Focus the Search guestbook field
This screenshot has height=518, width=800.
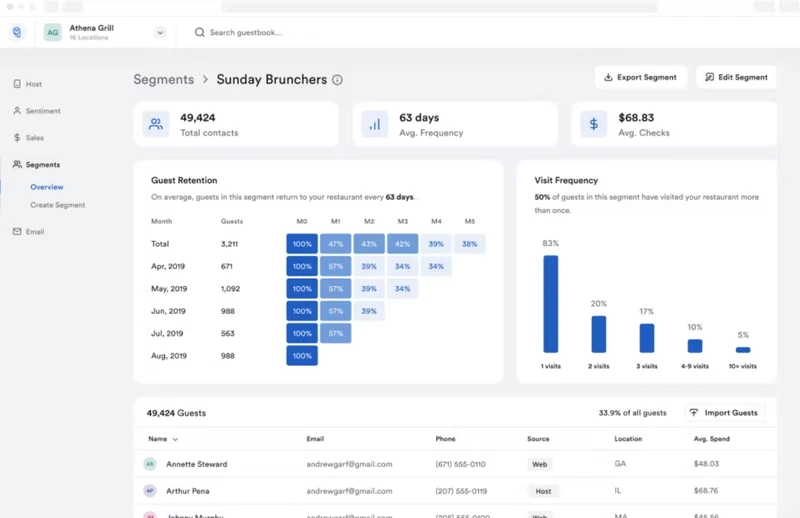pos(246,32)
